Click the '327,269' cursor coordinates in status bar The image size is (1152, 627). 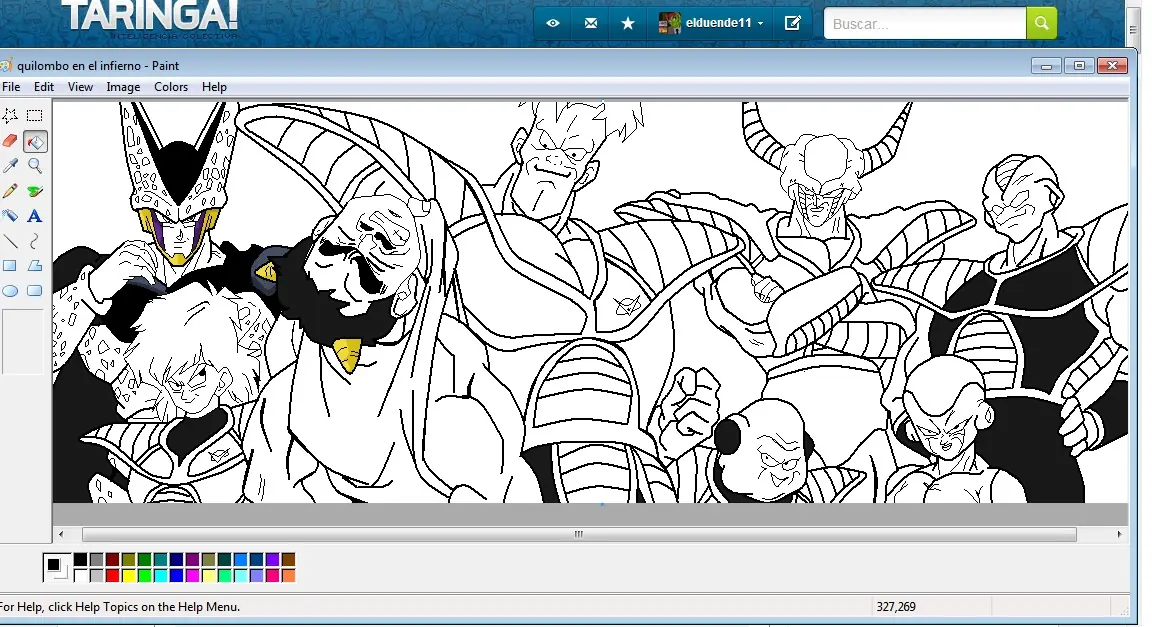[896, 606]
